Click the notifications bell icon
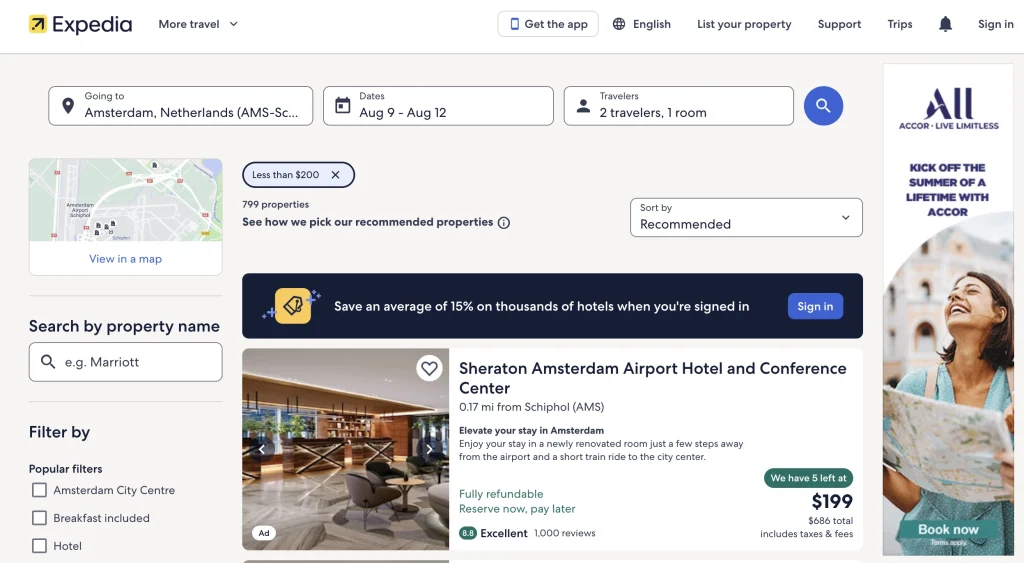This screenshot has height=563, width=1024. click(x=945, y=24)
